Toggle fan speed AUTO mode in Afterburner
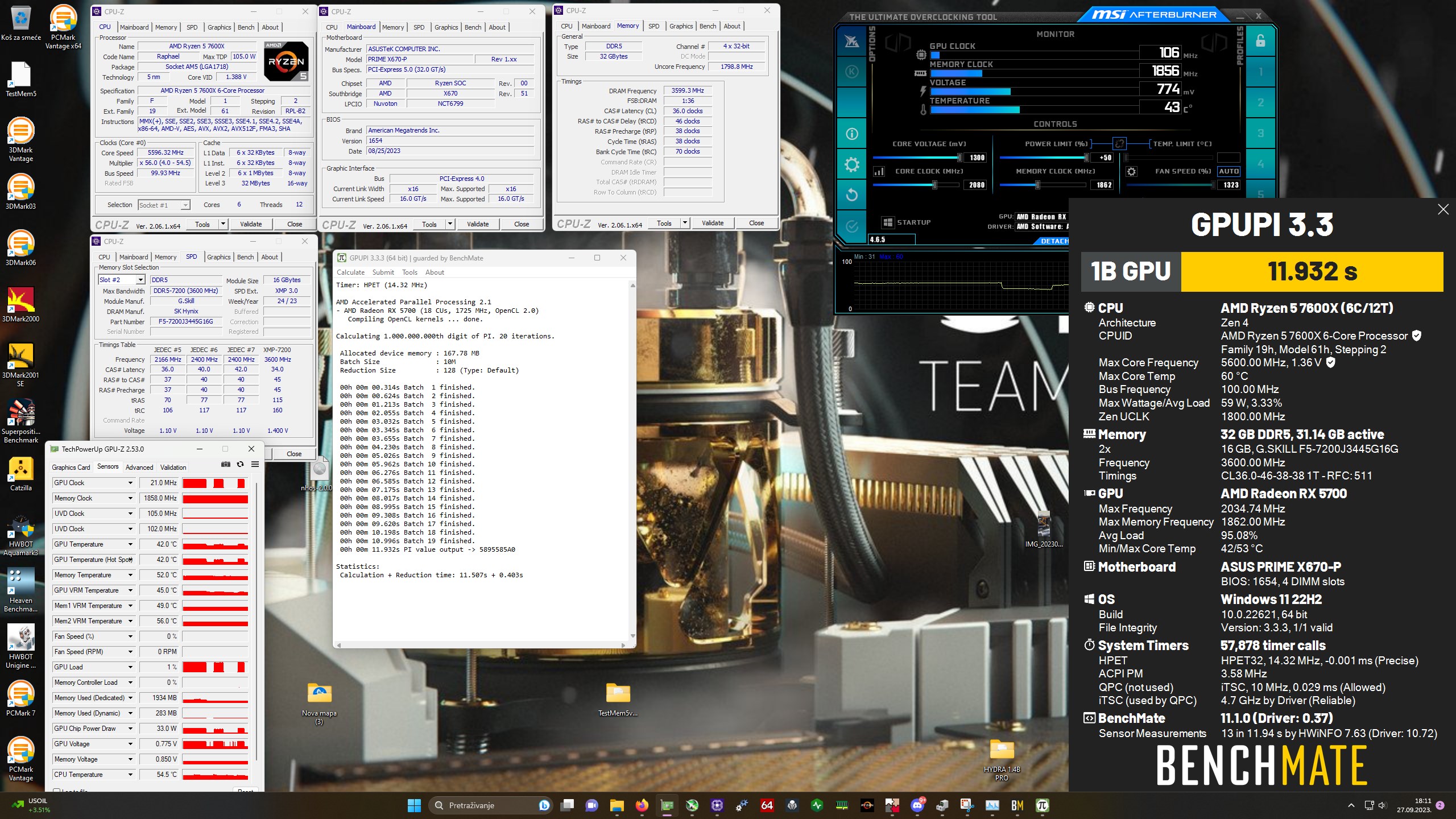The image size is (1456, 819). coord(1228,171)
